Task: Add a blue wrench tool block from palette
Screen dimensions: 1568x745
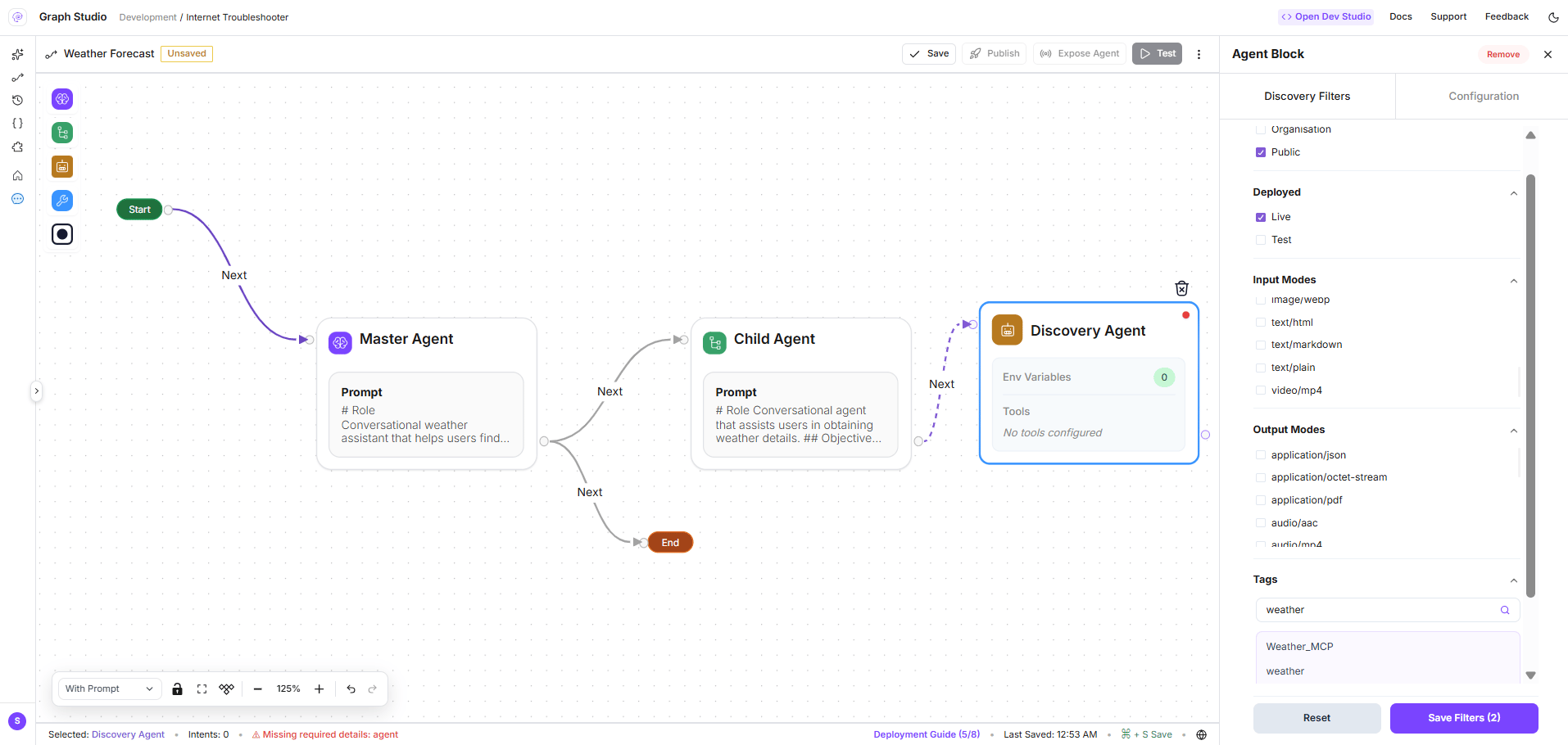Action: coord(62,201)
